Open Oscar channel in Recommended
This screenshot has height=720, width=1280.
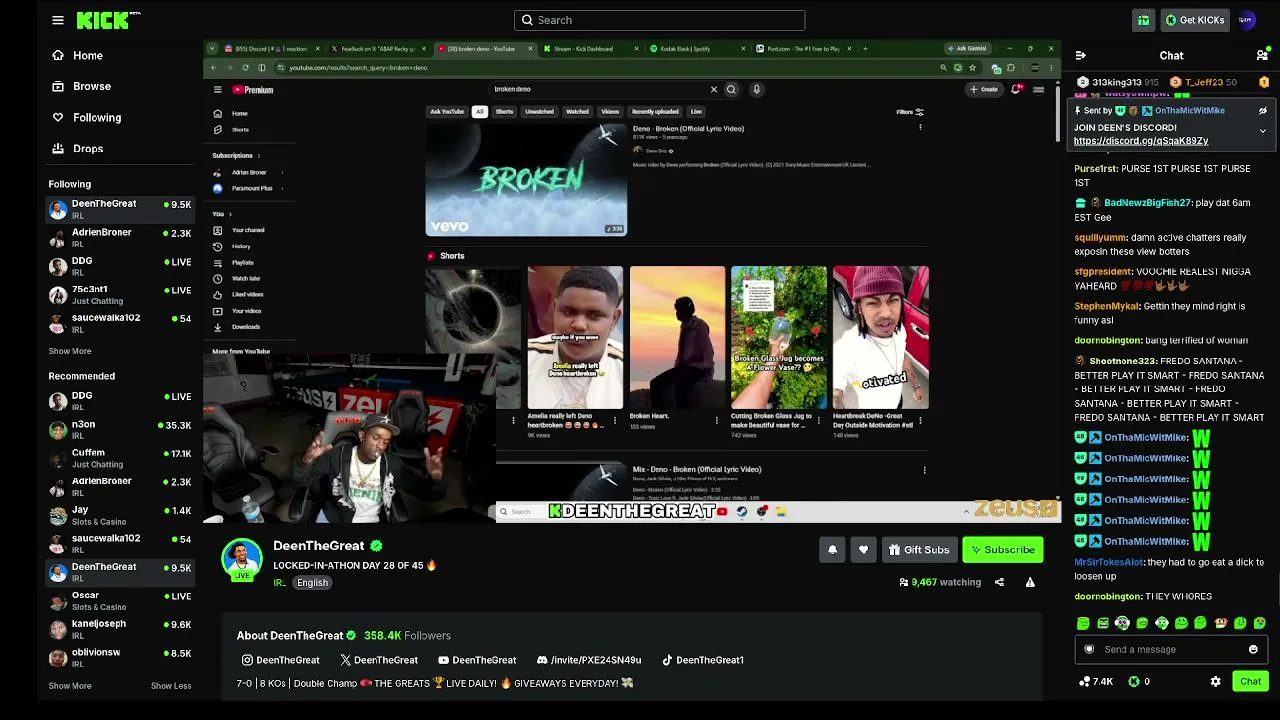pyautogui.click(x=120, y=600)
